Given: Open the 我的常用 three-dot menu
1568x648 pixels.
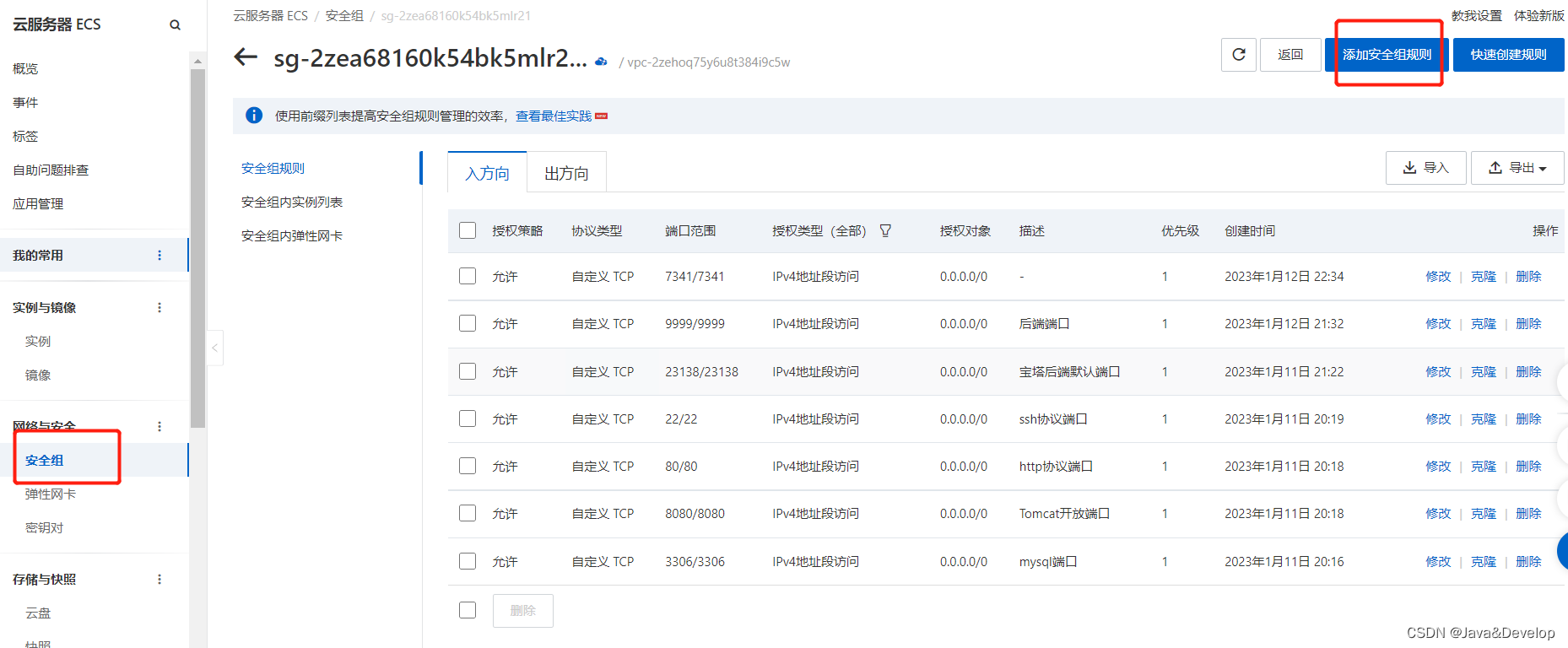Looking at the screenshot, I should tap(160, 255).
